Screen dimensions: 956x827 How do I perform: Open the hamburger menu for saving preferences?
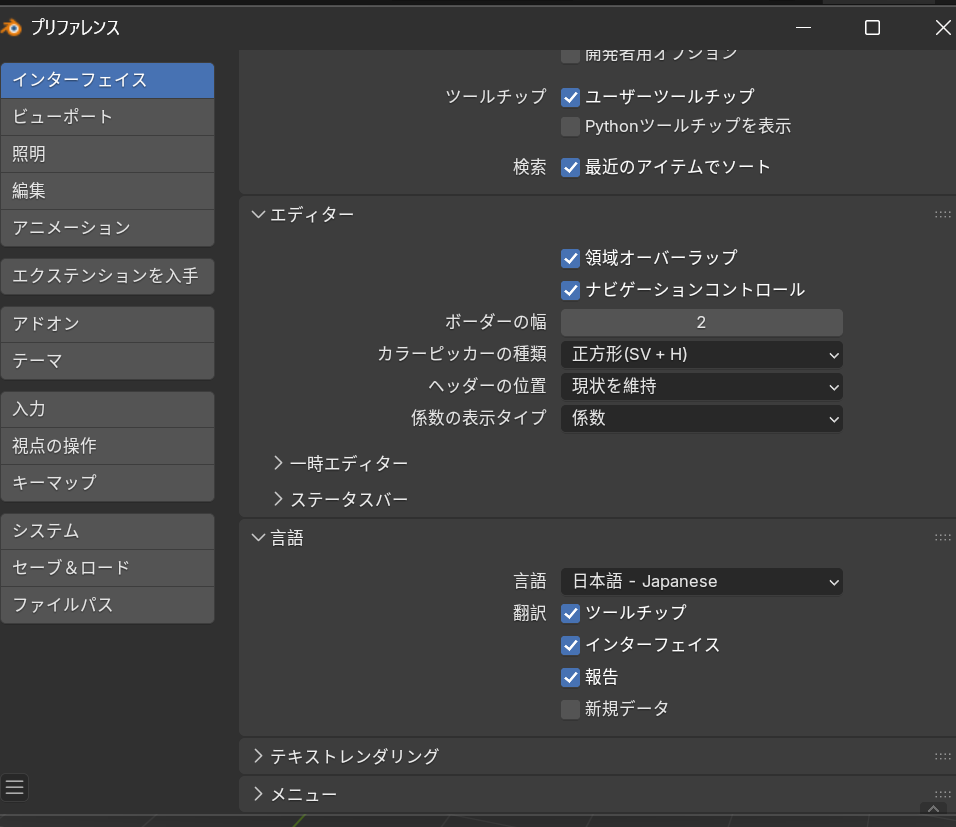(x=14, y=787)
